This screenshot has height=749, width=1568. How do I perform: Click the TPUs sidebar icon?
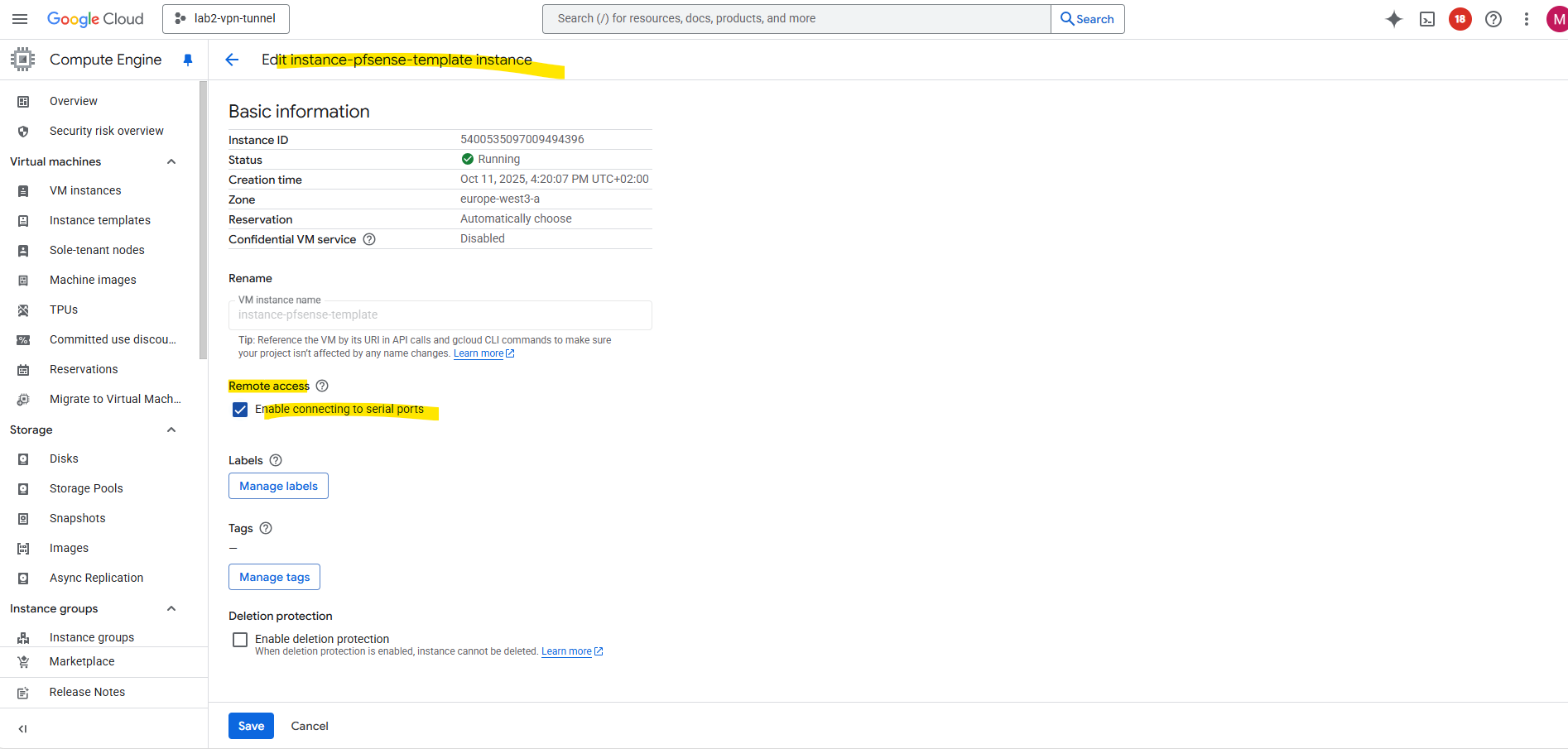(23, 310)
